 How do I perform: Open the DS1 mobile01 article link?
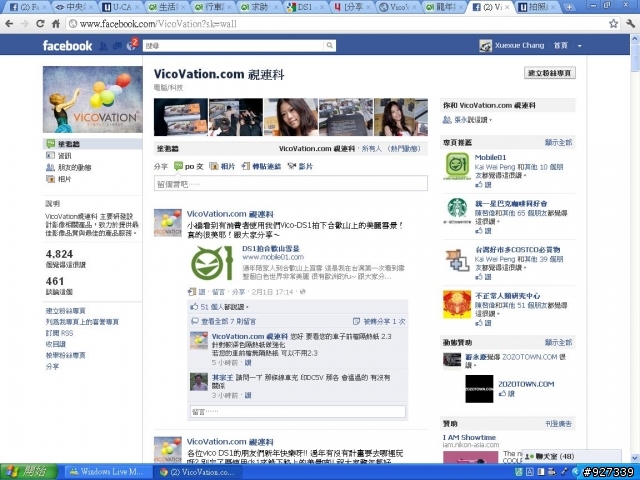pos(271,248)
